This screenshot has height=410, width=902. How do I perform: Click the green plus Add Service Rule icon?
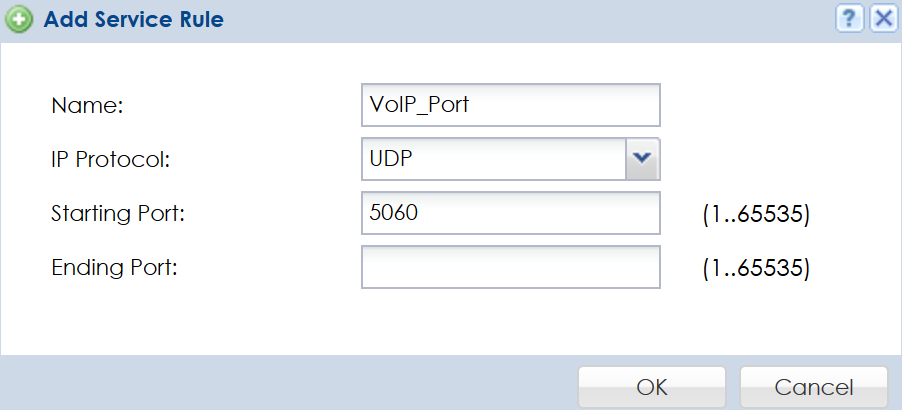pyautogui.click(x=19, y=19)
